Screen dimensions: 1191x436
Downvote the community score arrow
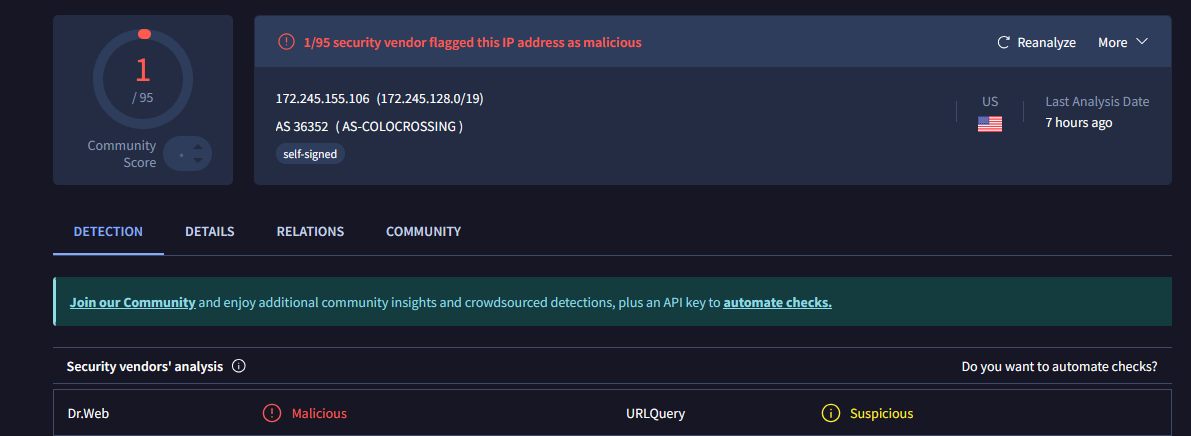[x=198, y=161]
